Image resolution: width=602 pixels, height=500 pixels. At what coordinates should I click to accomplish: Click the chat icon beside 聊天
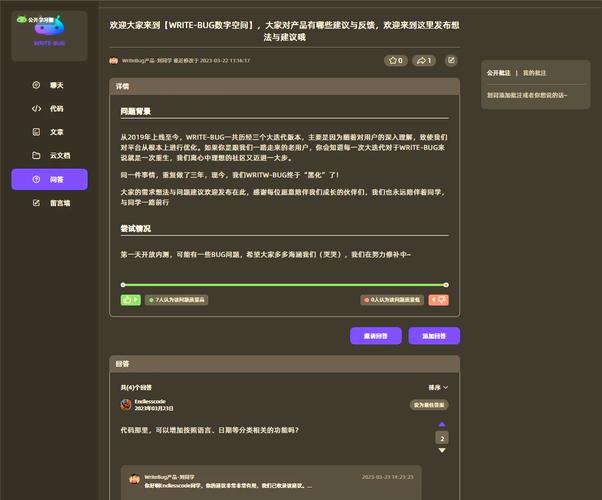click(x=36, y=85)
